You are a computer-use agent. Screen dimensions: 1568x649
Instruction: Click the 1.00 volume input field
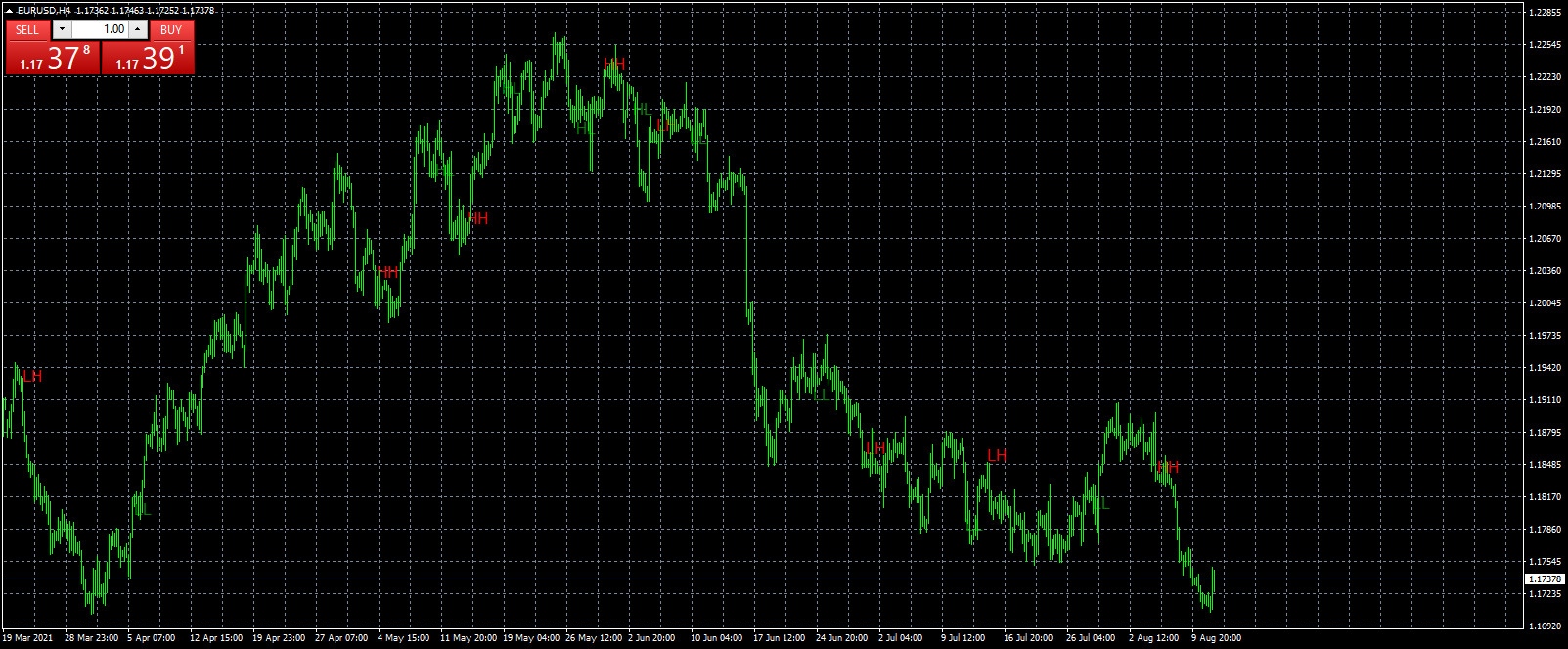[100, 29]
